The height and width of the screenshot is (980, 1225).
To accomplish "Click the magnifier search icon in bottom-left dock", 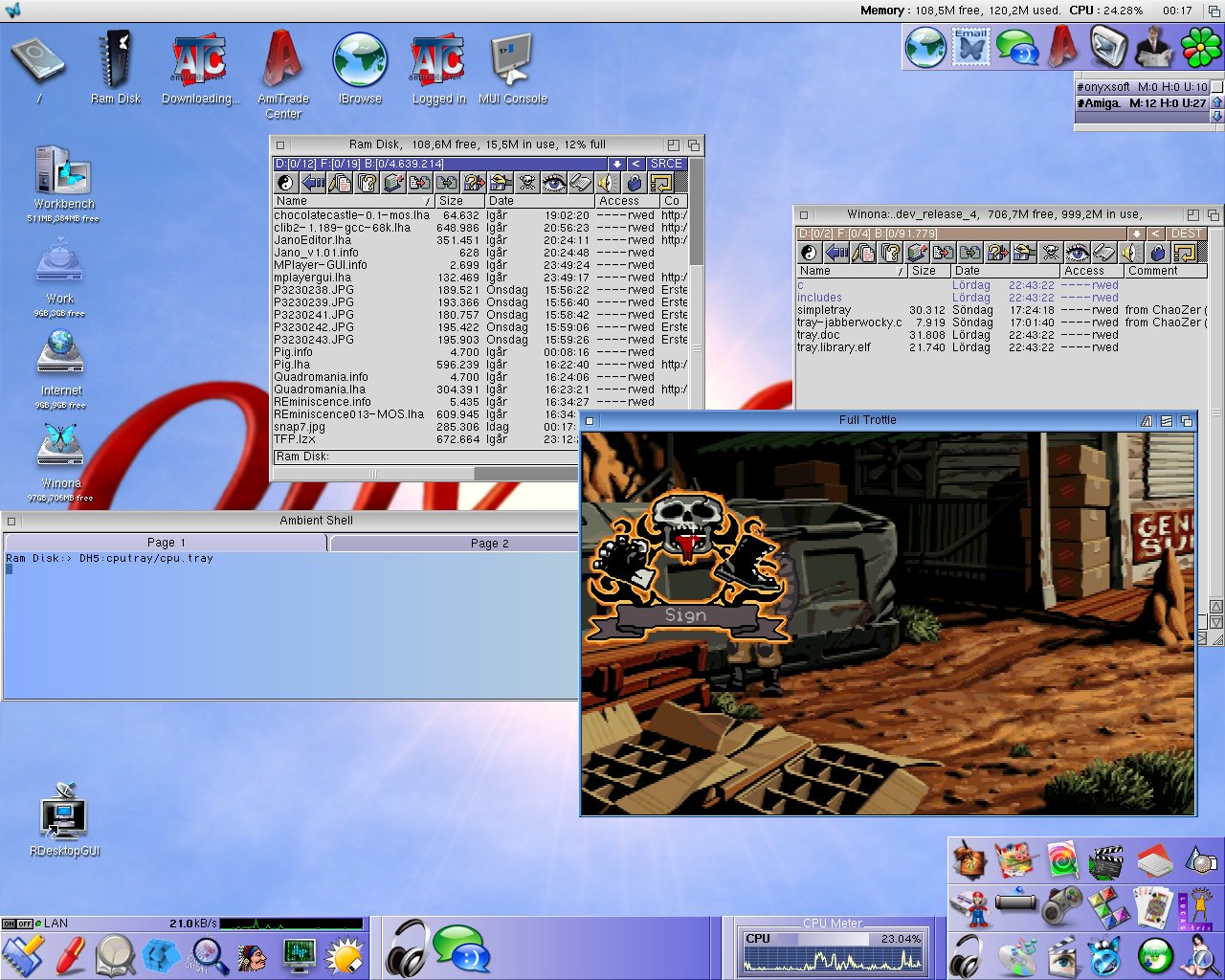I will point(208,955).
